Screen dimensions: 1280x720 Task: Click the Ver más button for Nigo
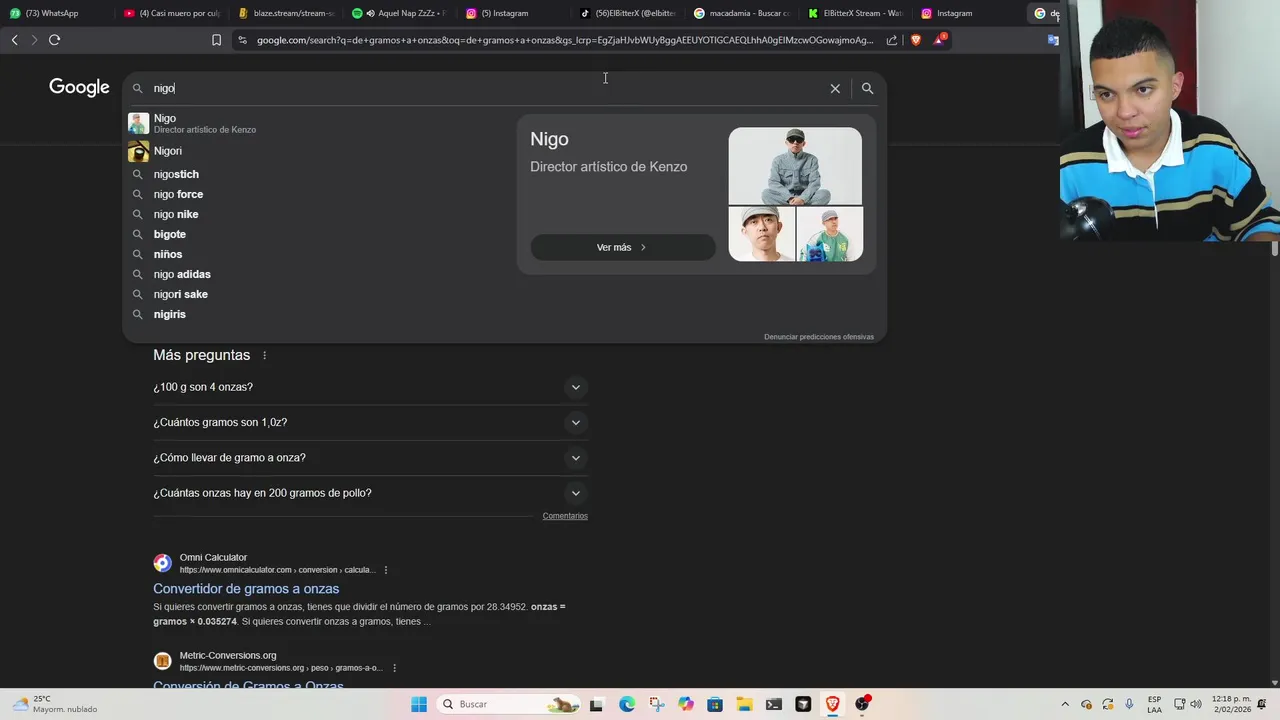pyautogui.click(x=622, y=247)
